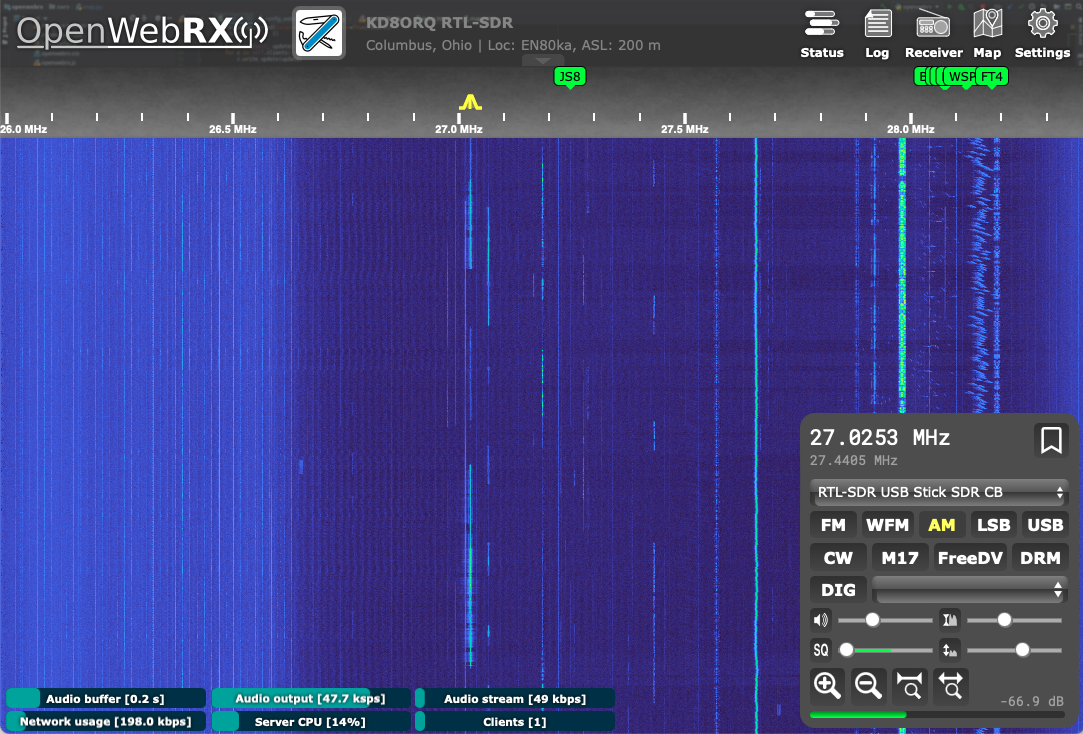
Task: Bookmark the current frequency
Action: pos(1051,439)
